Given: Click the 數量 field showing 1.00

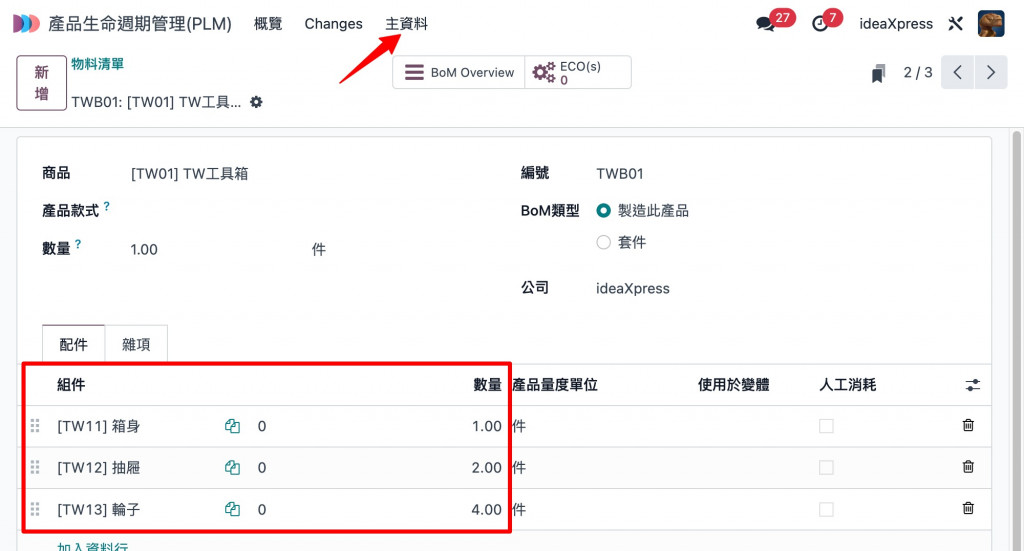Looking at the screenshot, I should coord(216,249).
